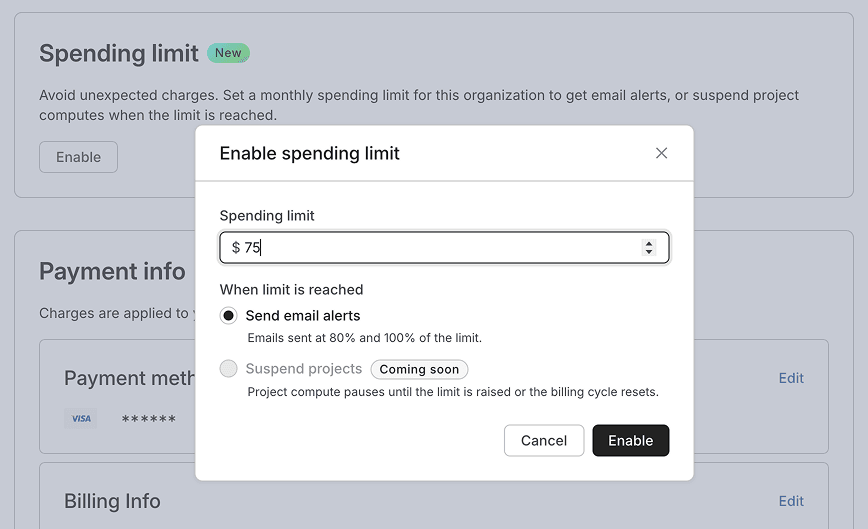Click the When limit is reached label
868x529 pixels.
[291, 289]
